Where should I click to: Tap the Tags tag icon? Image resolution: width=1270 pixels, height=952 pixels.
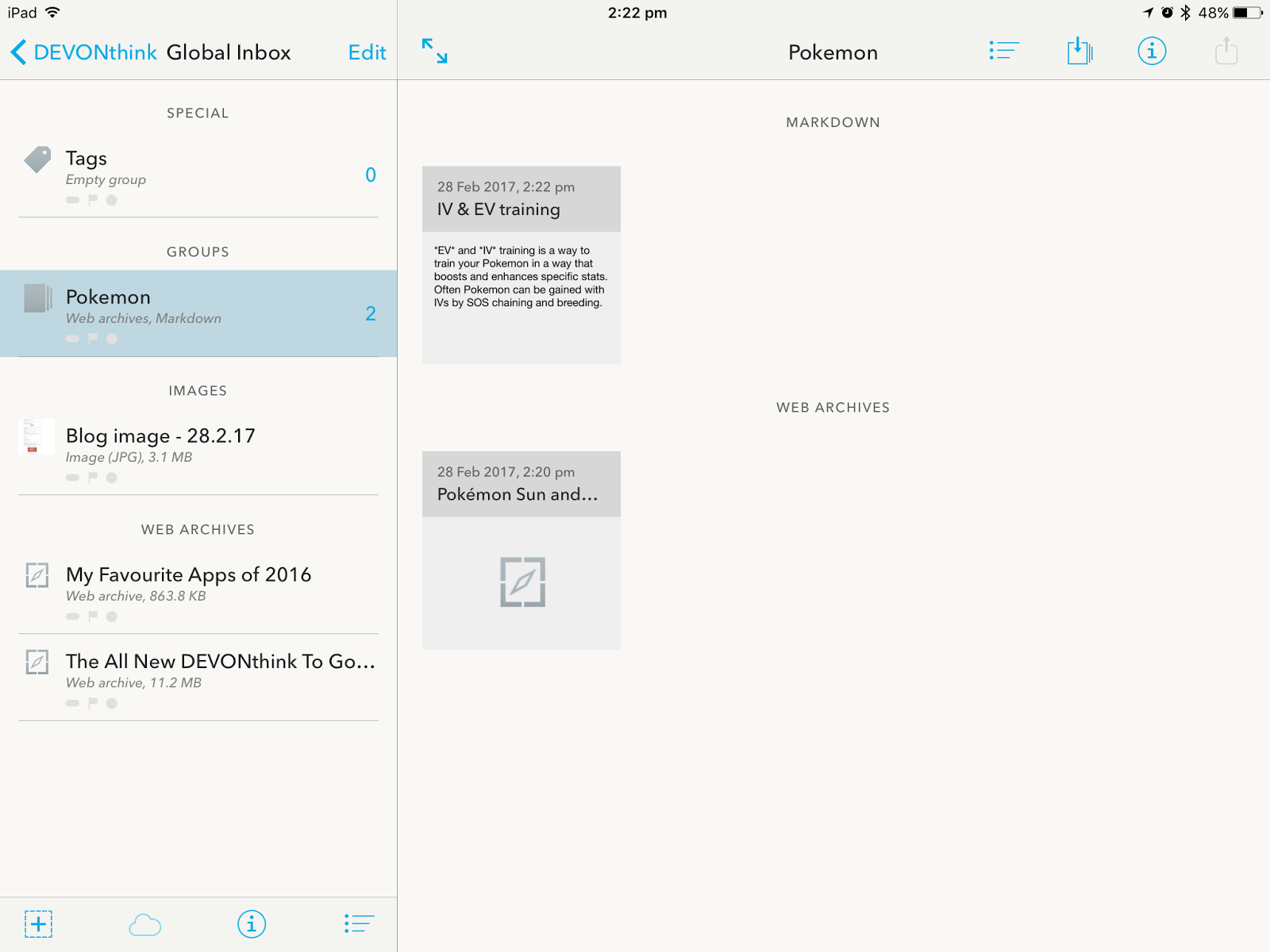(37, 159)
